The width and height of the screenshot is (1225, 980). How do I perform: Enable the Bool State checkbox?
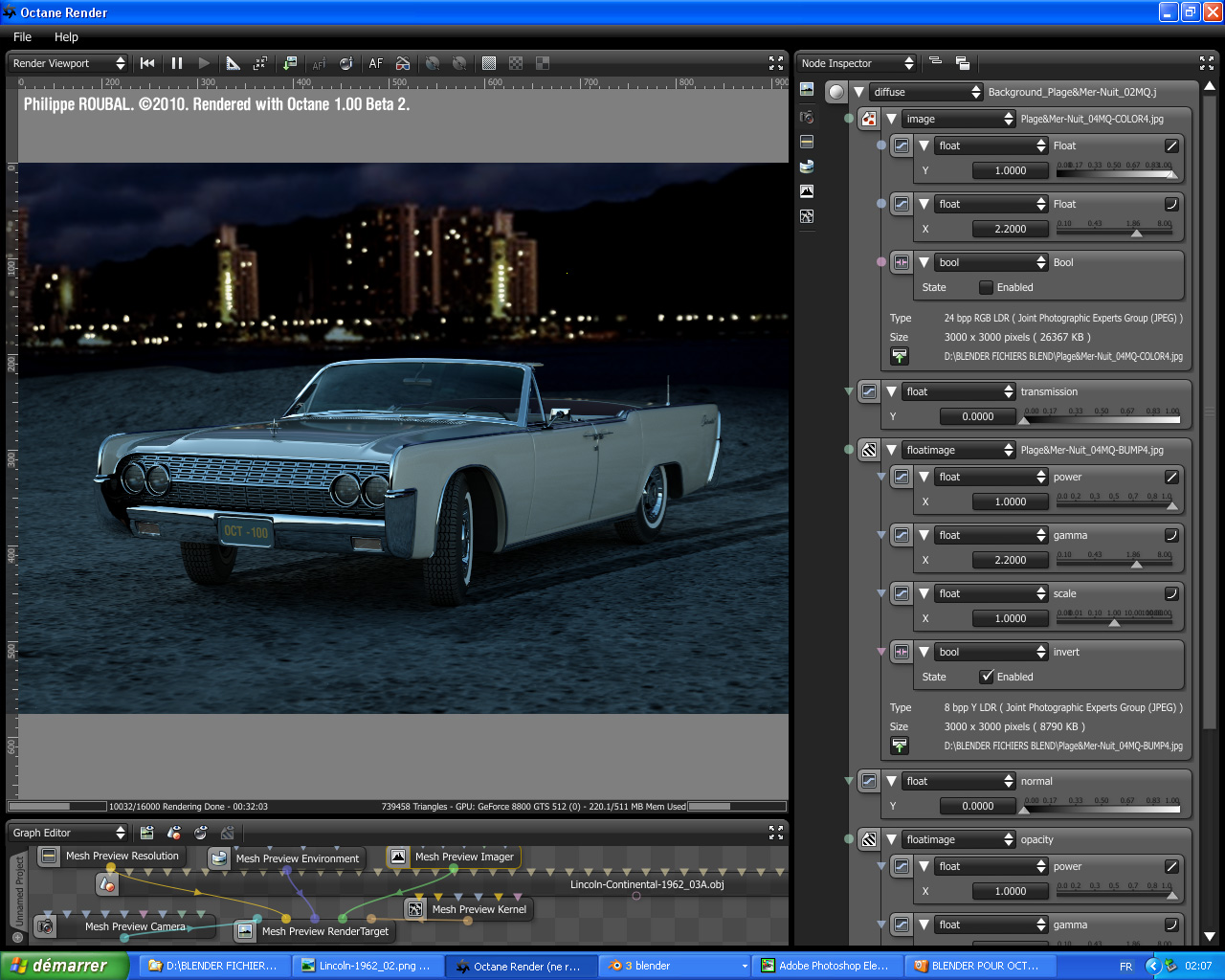[986, 287]
